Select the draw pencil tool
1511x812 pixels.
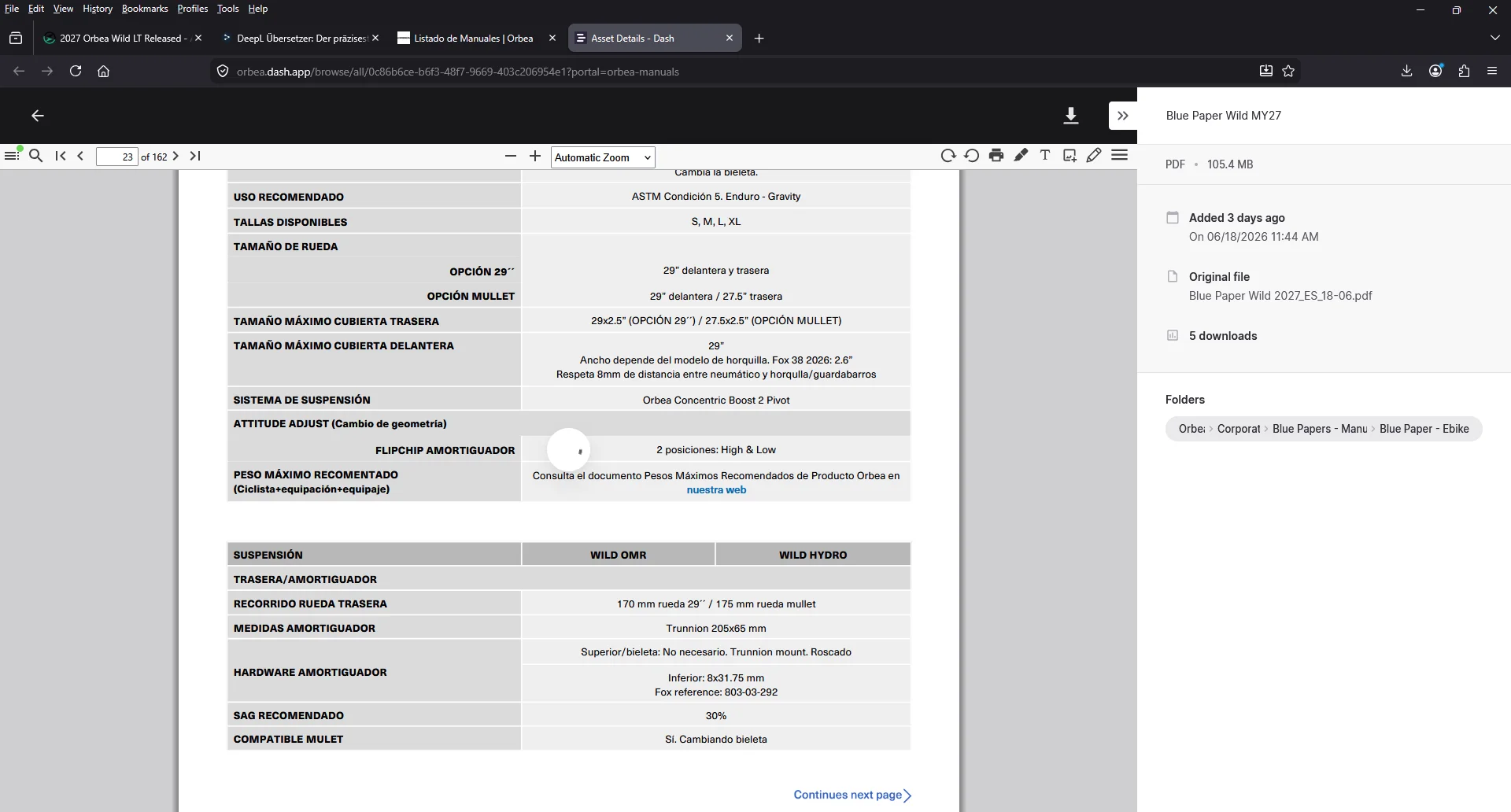tap(1094, 156)
